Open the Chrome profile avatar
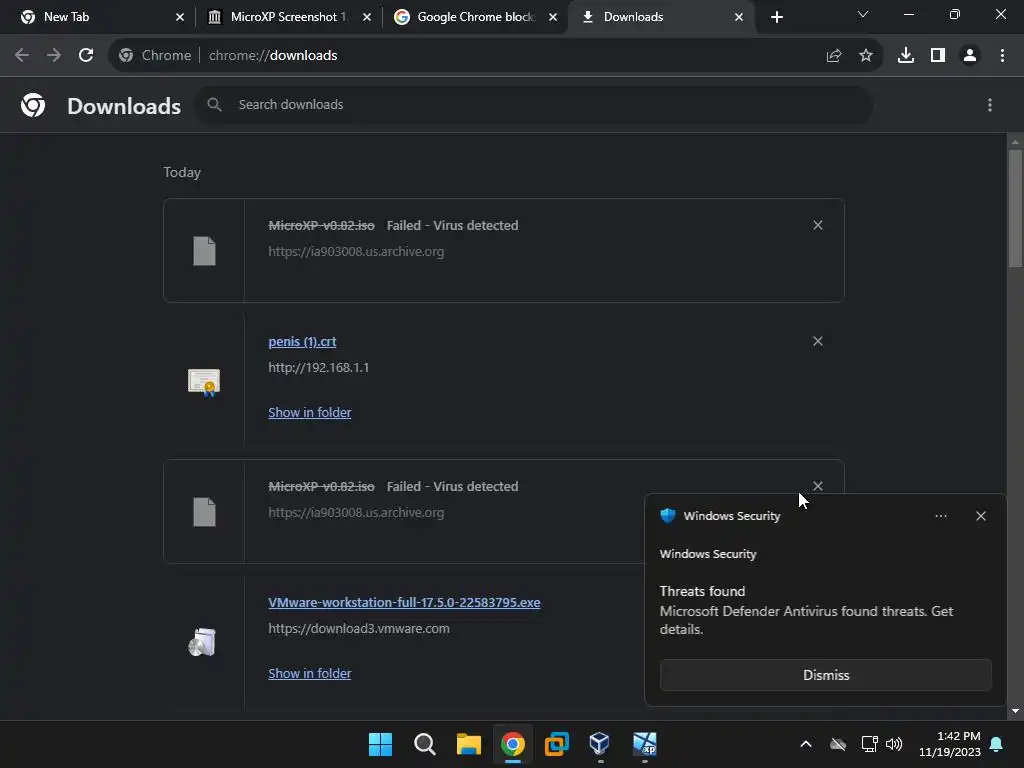This screenshot has width=1024, height=768. coord(970,56)
